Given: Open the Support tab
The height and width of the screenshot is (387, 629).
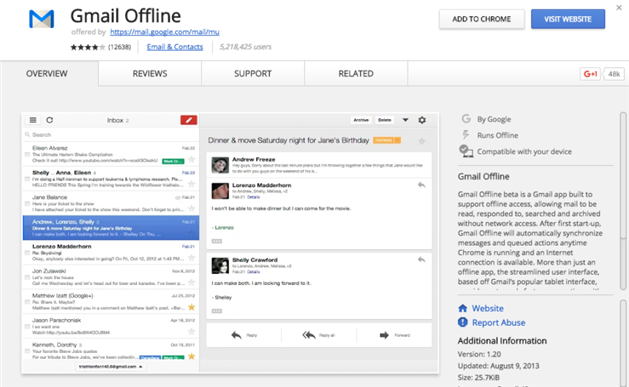Looking at the screenshot, I should click(x=253, y=73).
